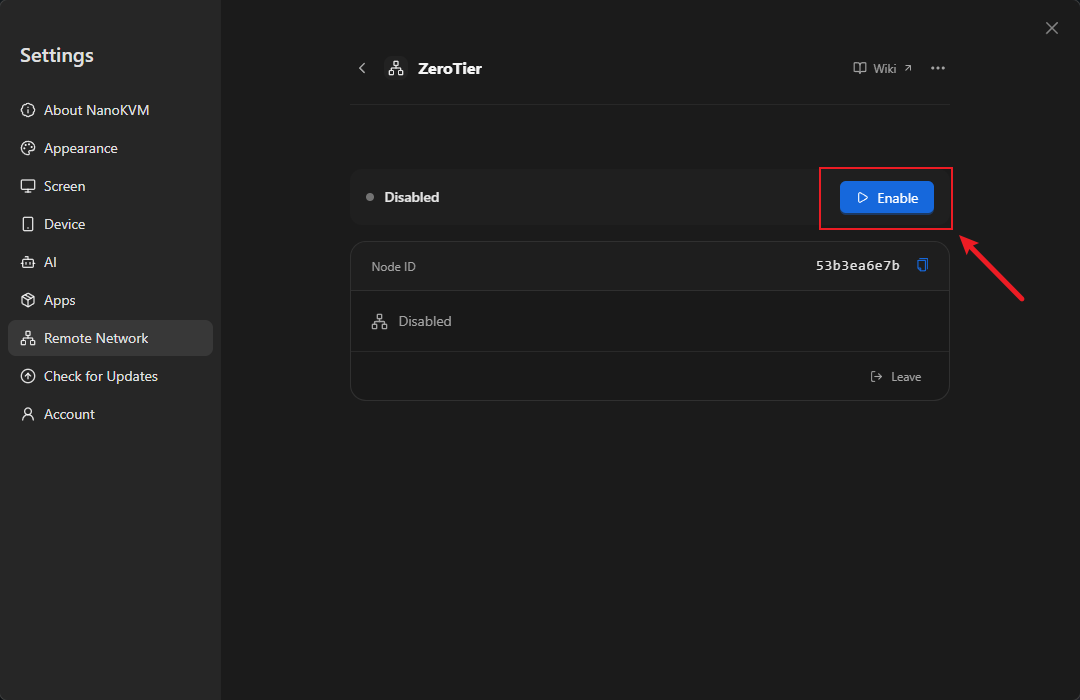The height and width of the screenshot is (700, 1080).
Task: Click the Disabled status text at top
Action: pyautogui.click(x=411, y=198)
